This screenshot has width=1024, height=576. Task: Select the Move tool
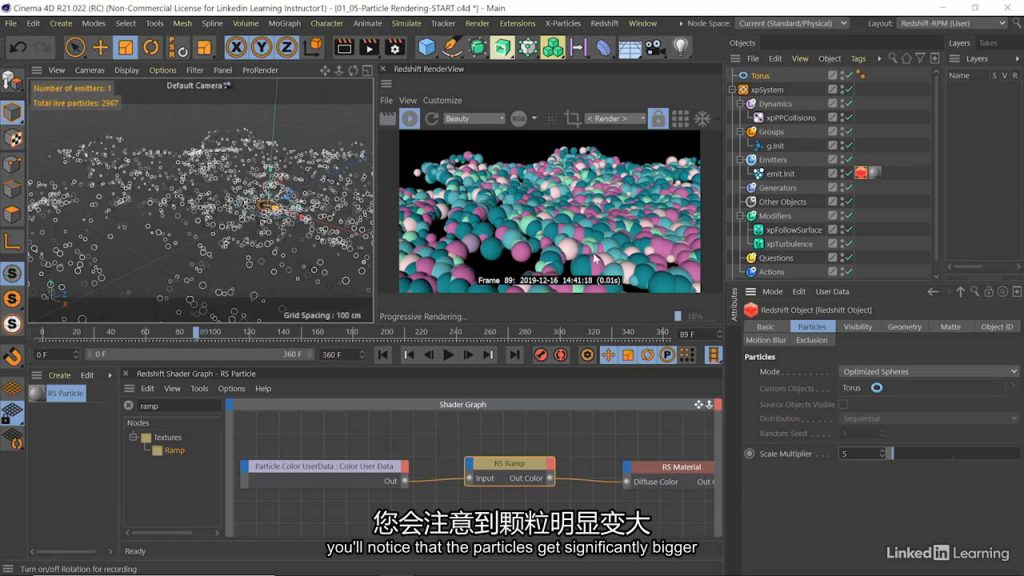(x=101, y=47)
